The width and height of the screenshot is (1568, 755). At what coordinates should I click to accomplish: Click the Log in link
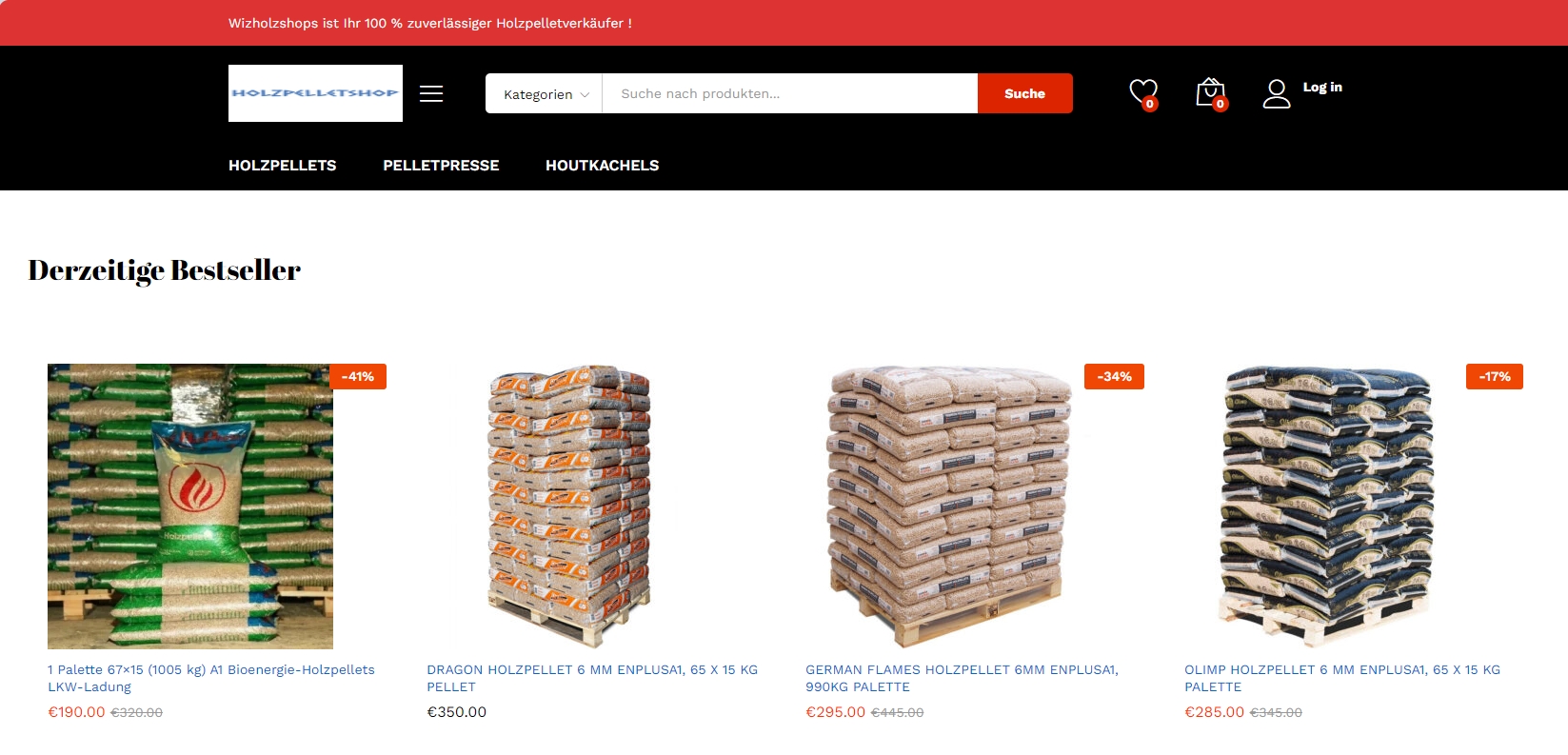tap(1322, 88)
